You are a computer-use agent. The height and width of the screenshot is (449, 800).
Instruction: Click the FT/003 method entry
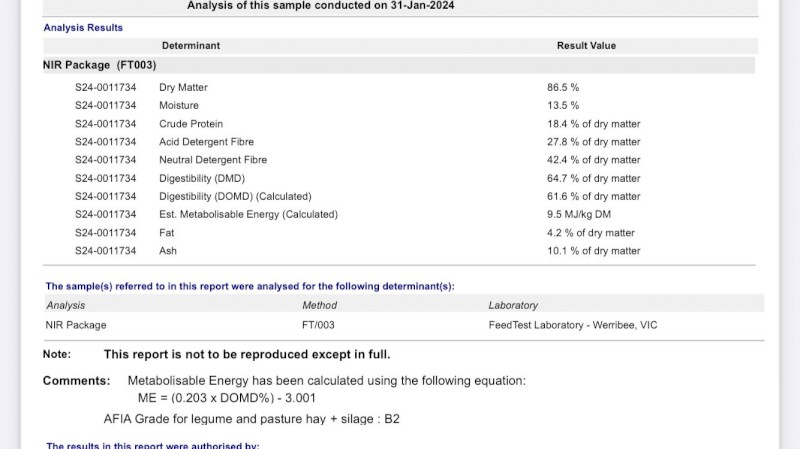[x=319, y=325]
